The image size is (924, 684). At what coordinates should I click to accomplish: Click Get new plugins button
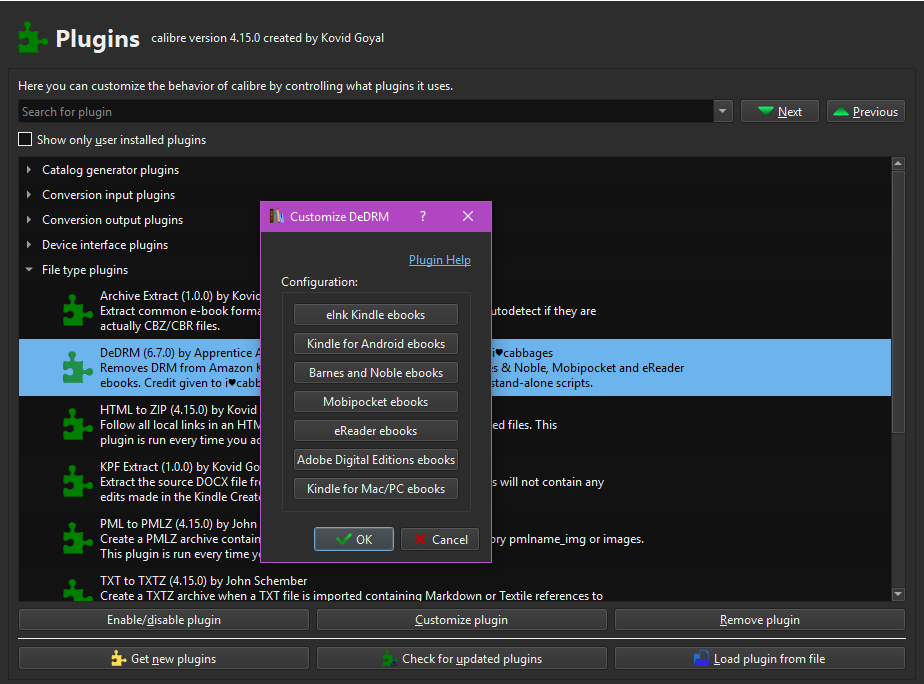164,659
